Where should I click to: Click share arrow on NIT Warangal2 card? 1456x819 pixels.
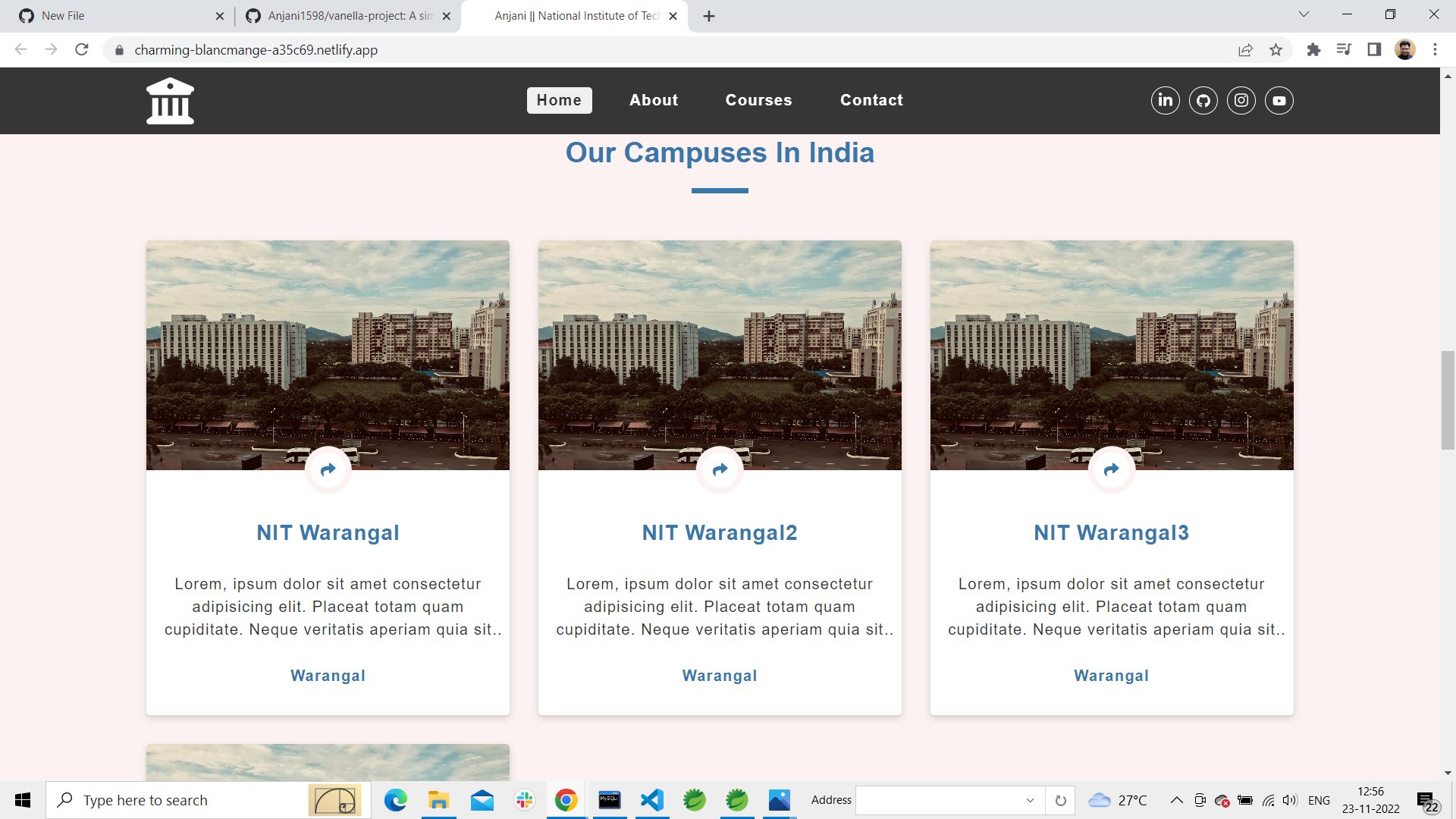point(720,469)
